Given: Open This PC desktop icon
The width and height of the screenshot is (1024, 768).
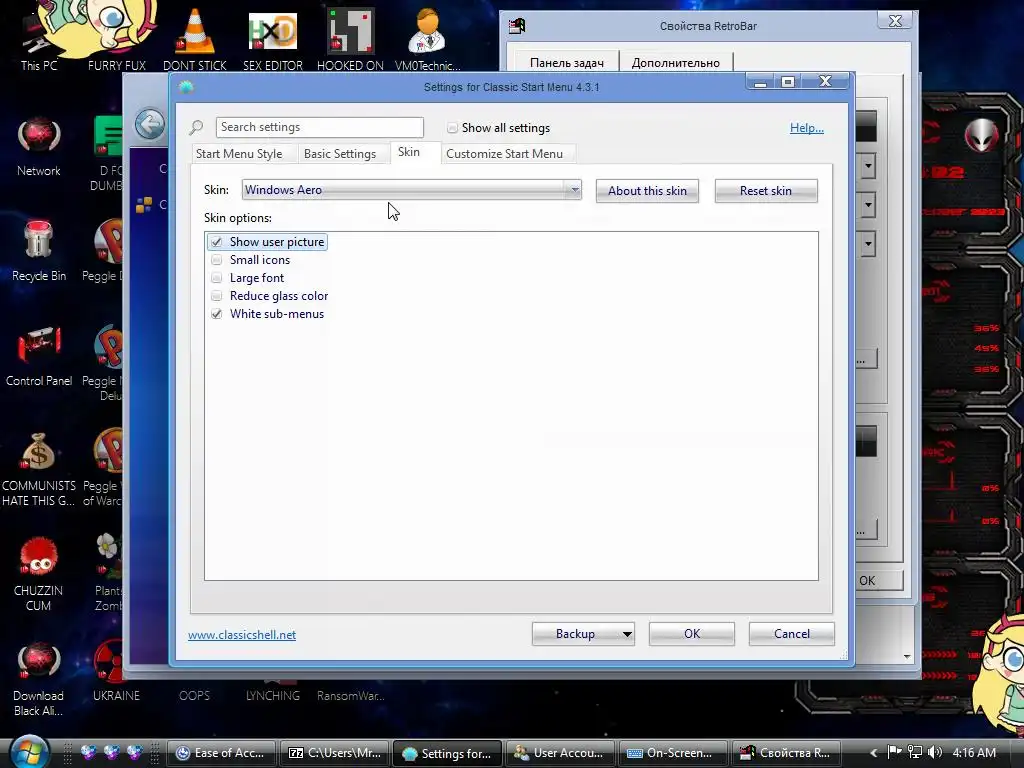Looking at the screenshot, I should click(39, 39).
